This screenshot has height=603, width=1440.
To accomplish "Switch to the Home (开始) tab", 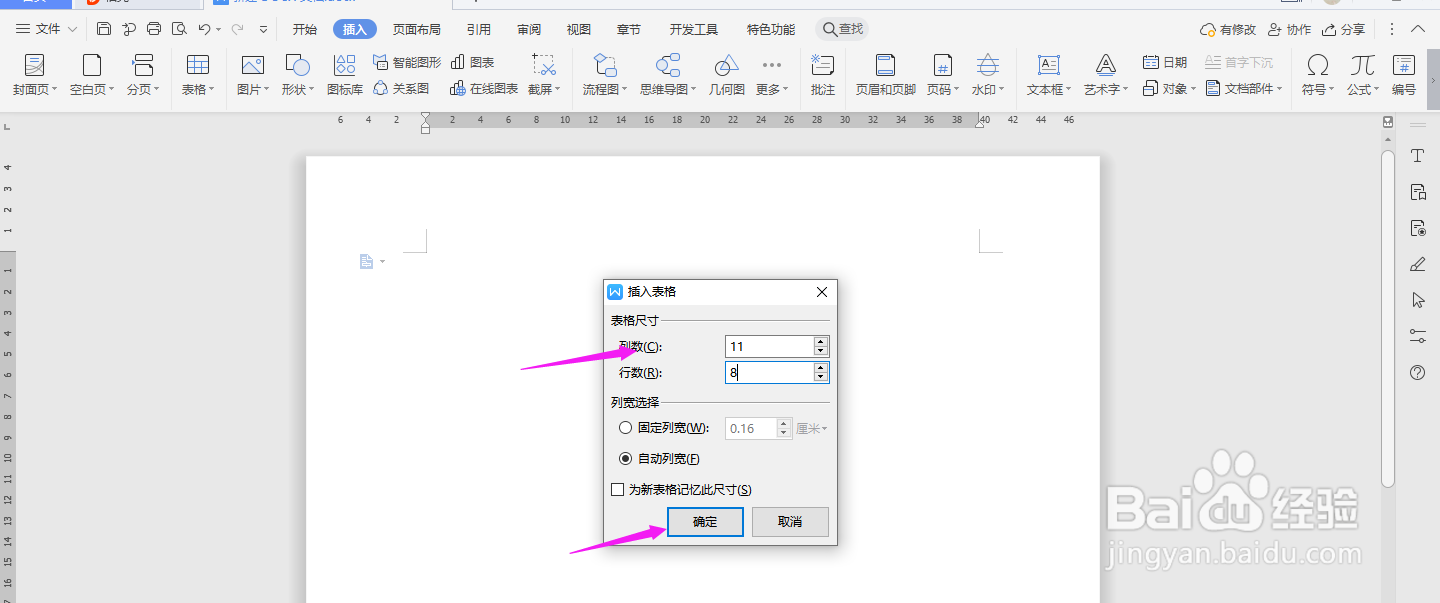I will click(305, 30).
